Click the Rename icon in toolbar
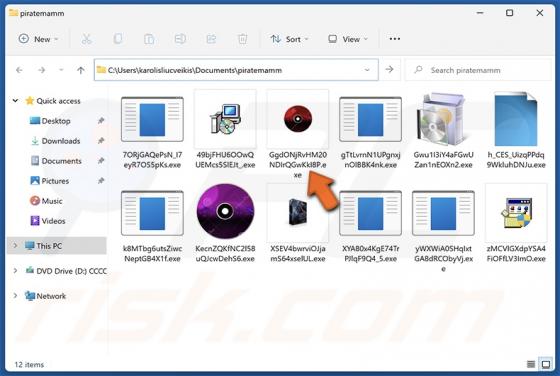This screenshot has width=560, height=376. 180,39
